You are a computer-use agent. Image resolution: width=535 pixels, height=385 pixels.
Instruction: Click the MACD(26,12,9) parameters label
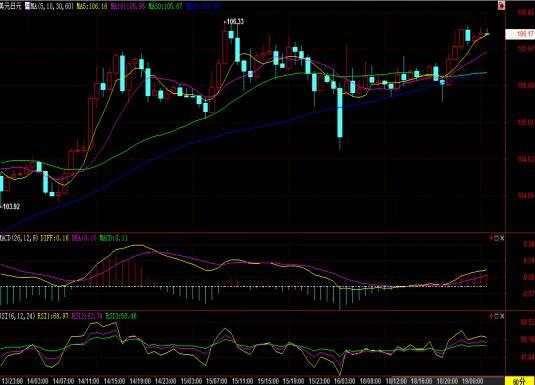(x=19, y=238)
